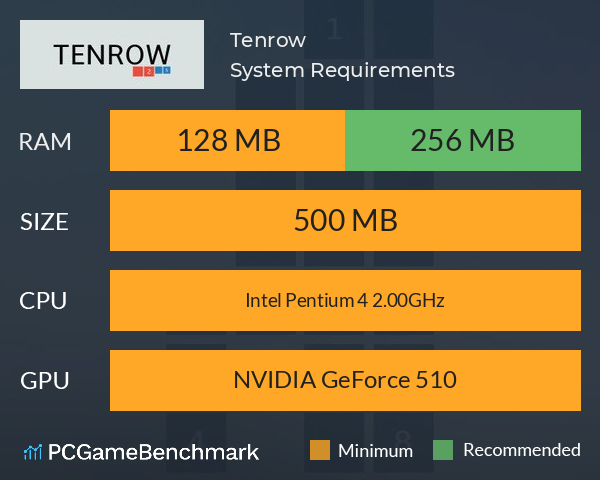
Task: Click the orange Minimum legend swatch
Action: click(320, 450)
